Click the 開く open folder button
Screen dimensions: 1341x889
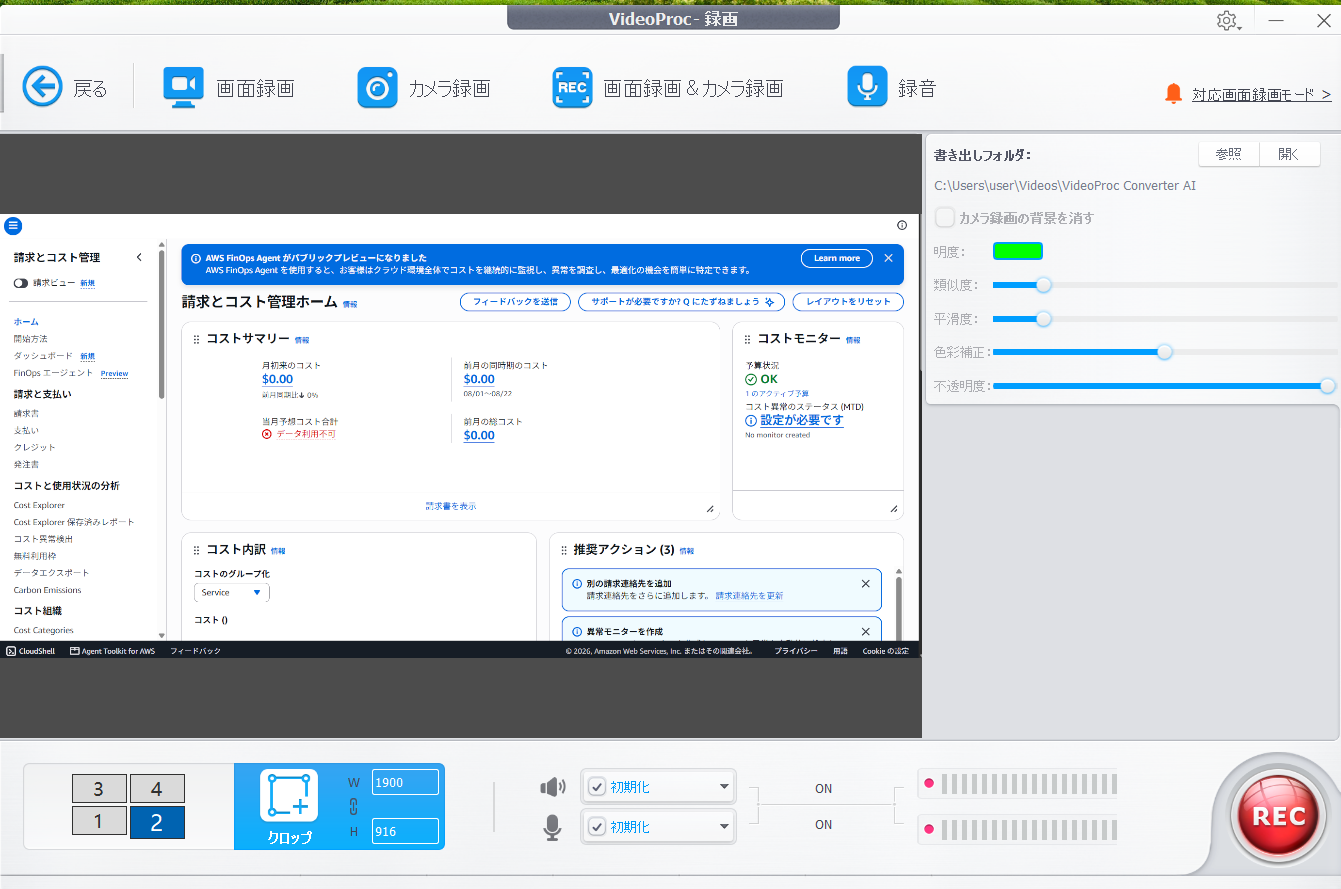[x=1290, y=154]
